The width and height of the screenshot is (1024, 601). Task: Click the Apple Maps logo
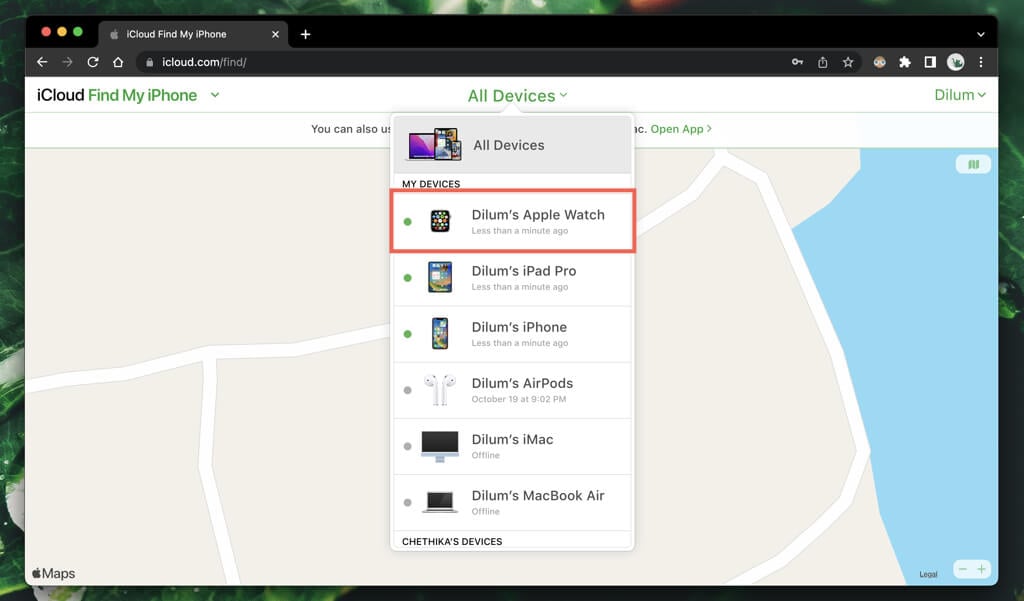[54, 574]
